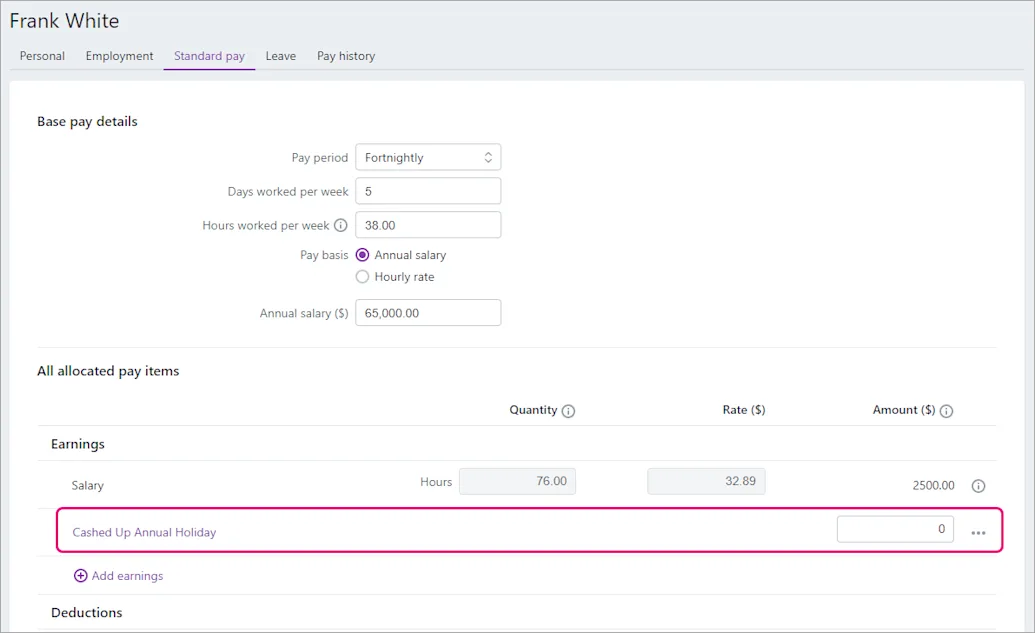Click the plus icon for Add earnings
This screenshot has width=1035, height=633.
coord(81,576)
